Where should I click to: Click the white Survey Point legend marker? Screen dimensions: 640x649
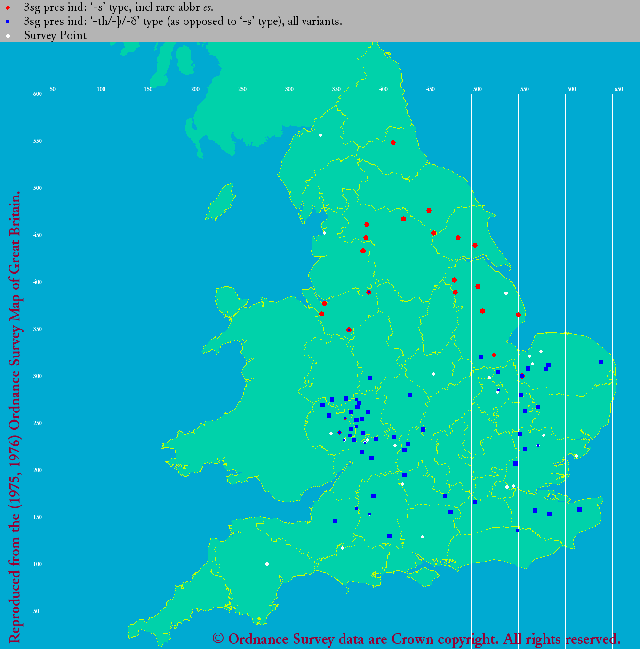[8, 35]
